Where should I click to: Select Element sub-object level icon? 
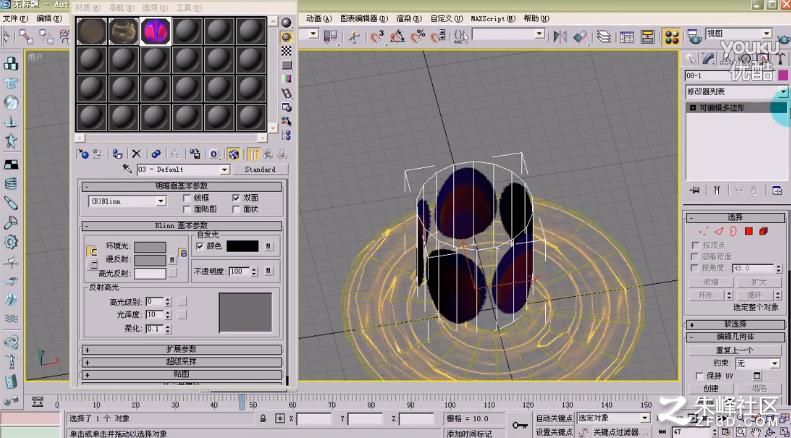(763, 231)
